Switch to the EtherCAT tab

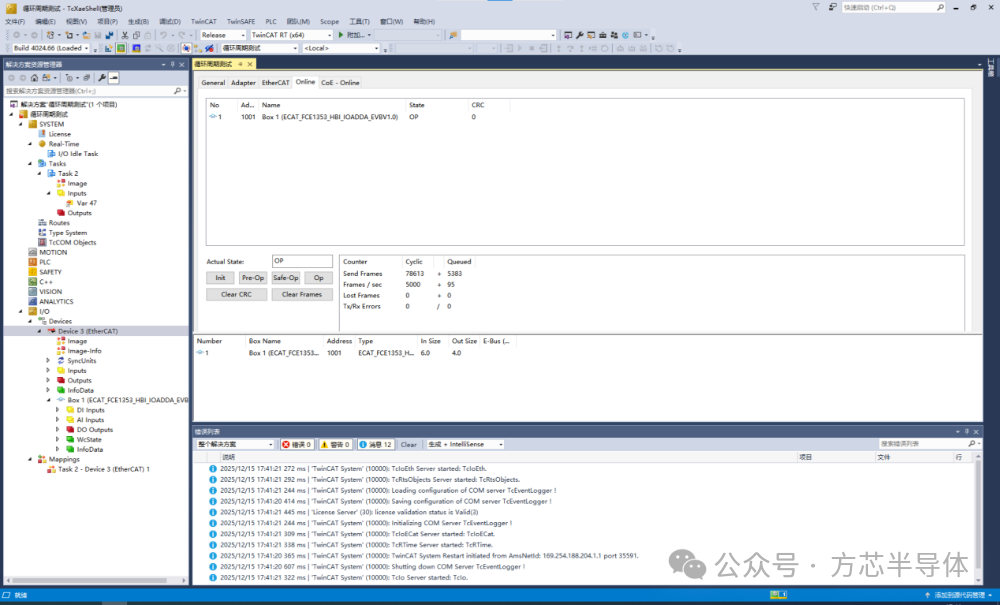tap(276, 83)
